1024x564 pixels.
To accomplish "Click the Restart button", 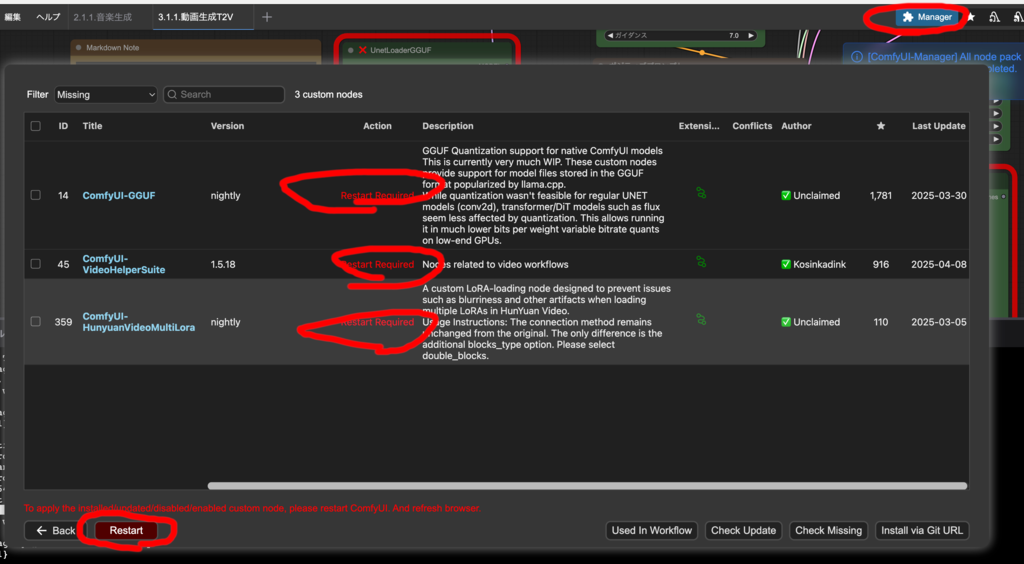I will (126, 531).
